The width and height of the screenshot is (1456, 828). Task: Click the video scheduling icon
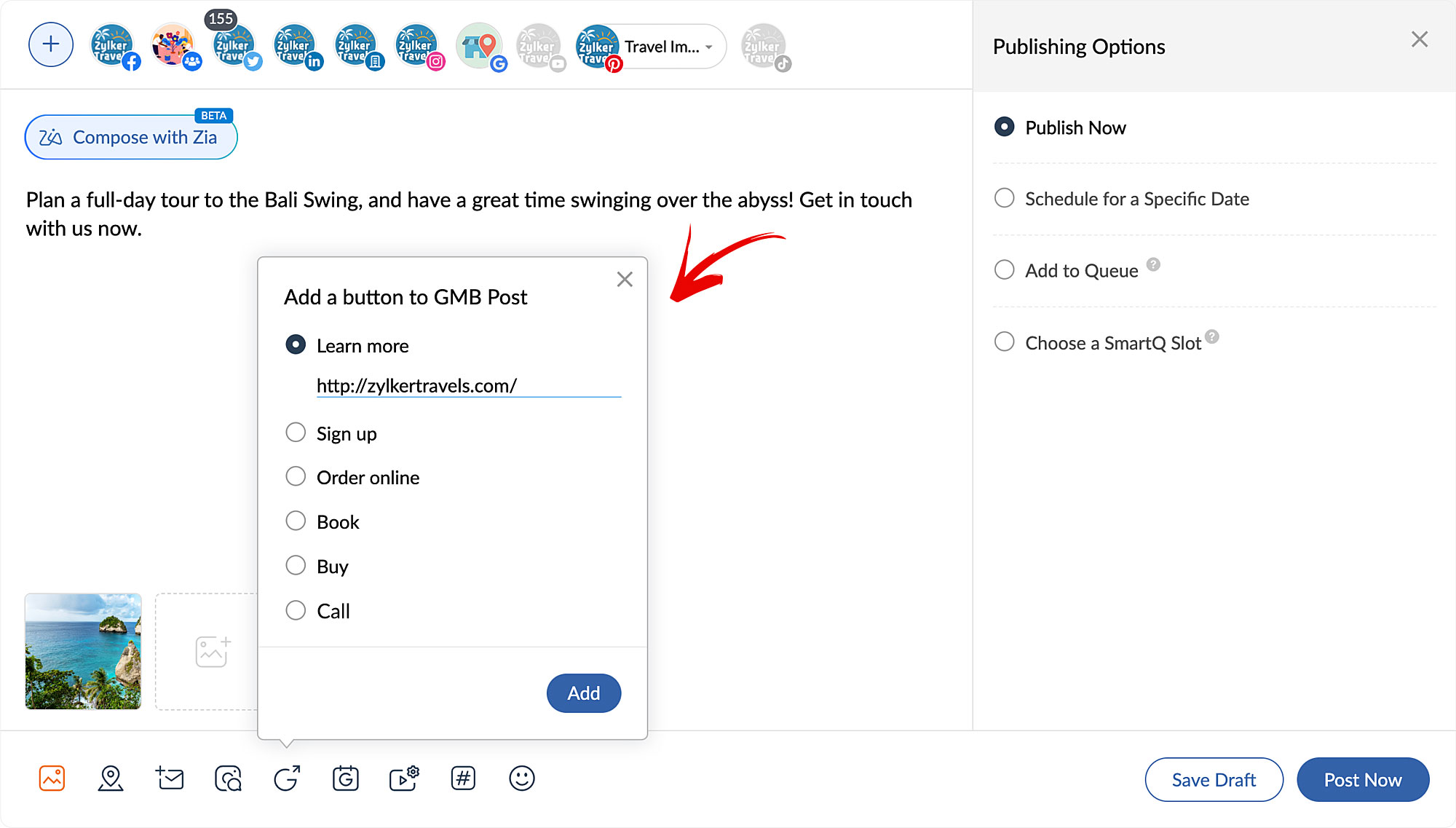(404, 779)
